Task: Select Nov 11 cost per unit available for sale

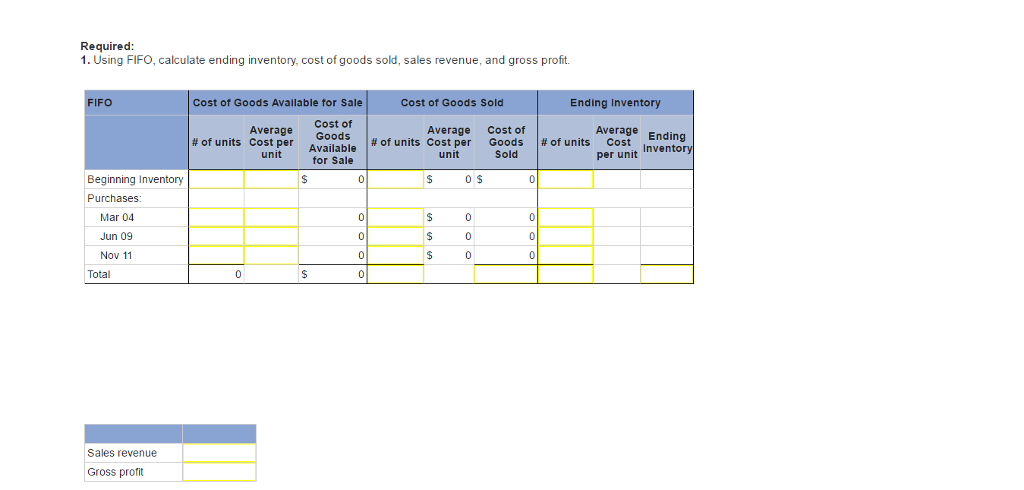Action: coord(271,255)
